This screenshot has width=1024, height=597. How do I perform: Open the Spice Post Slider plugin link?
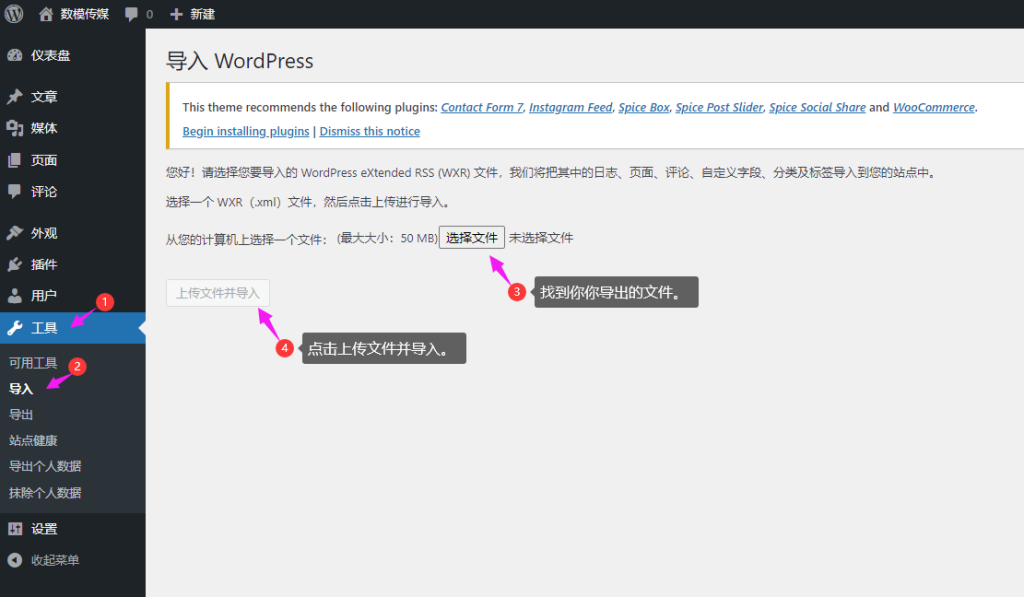click(719, 107)
